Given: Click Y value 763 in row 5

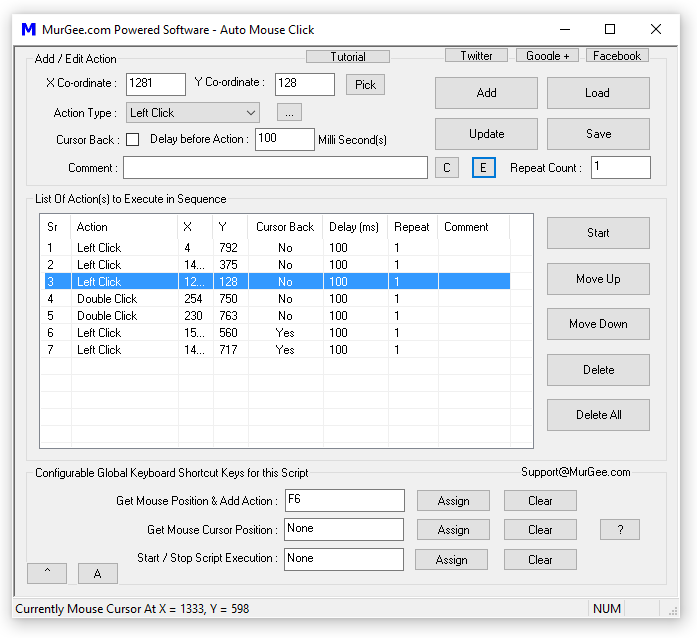Looking at the screenshot, I should 228,316.
